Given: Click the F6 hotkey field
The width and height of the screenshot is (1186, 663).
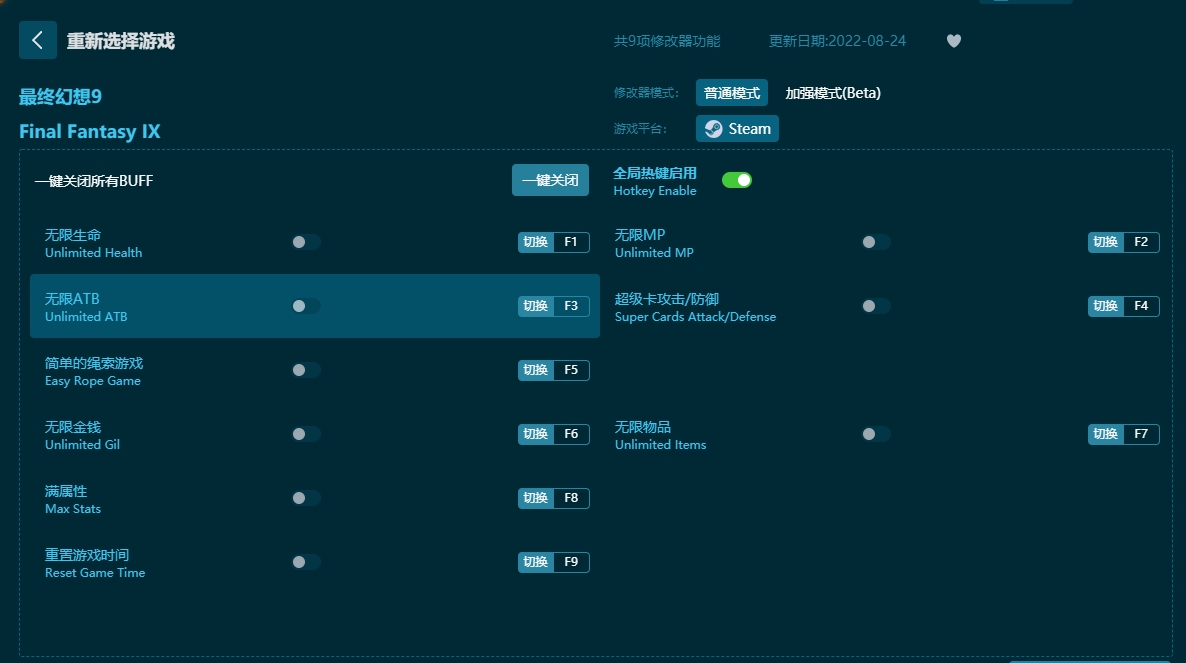Looking at the screenshot, I should pos(571,434).
